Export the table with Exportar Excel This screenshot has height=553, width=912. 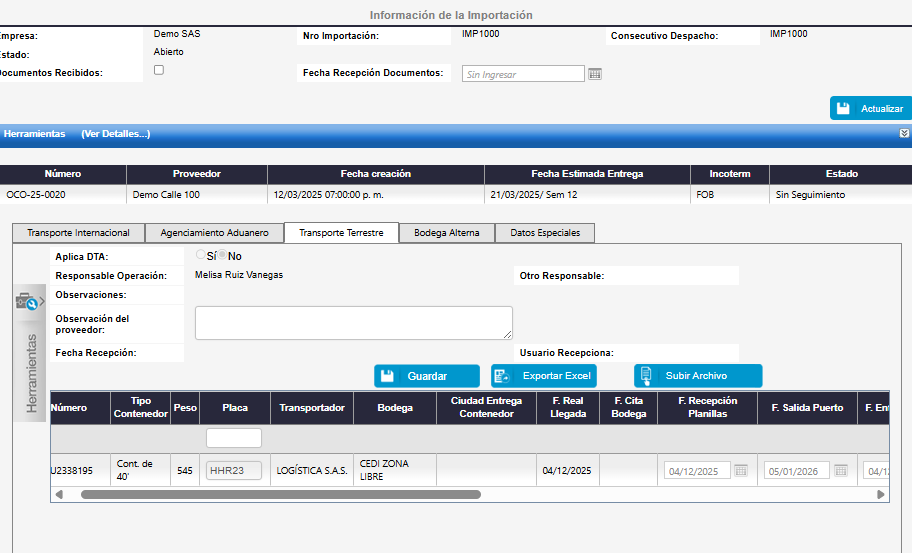[544, 376]
